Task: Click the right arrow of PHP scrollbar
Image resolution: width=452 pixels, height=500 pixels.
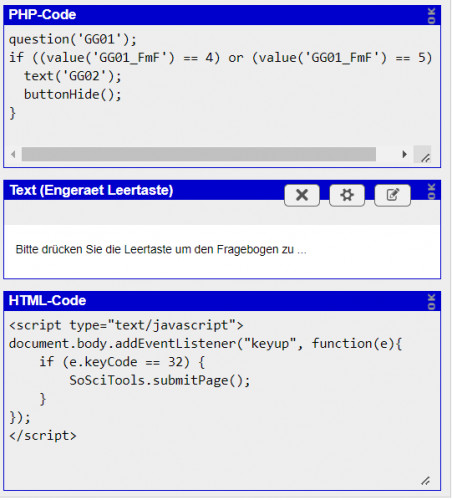Action: coord(404,154)
